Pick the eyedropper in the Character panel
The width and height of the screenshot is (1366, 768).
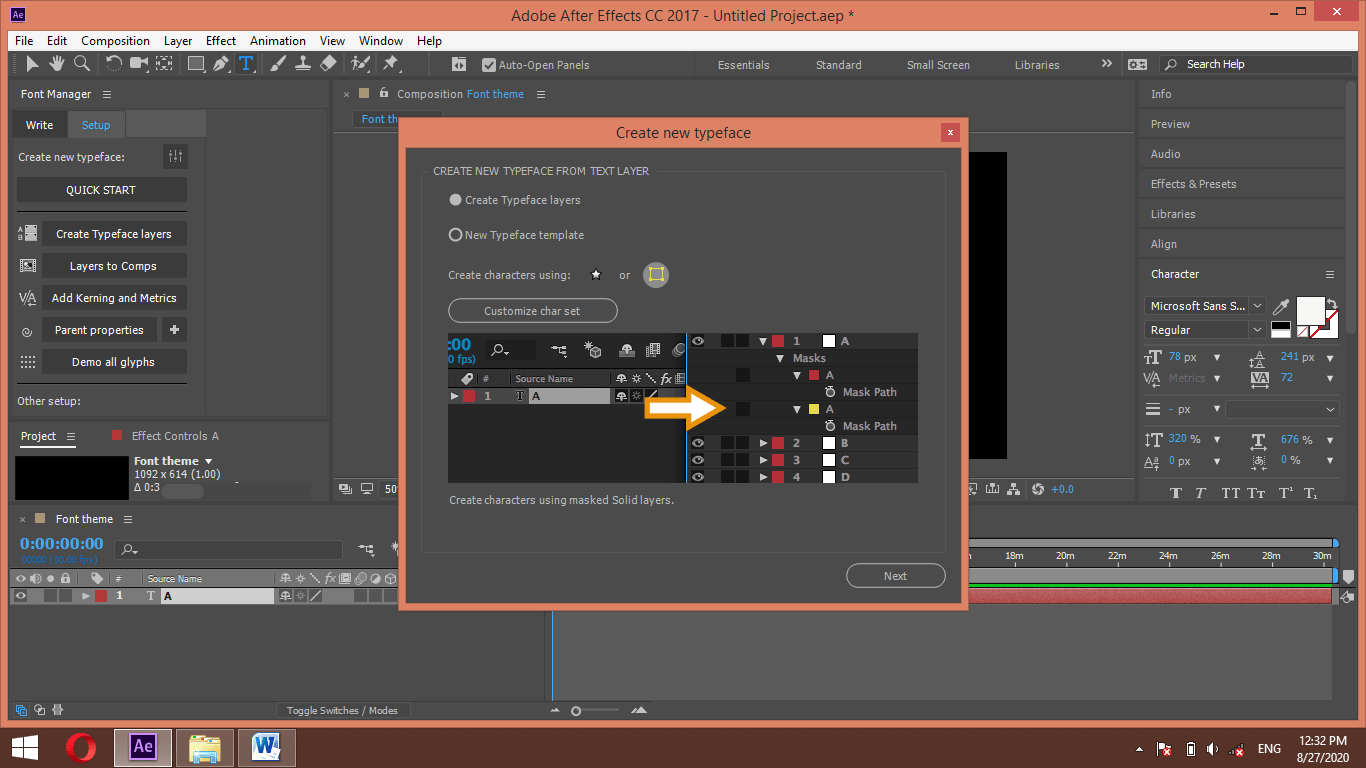(x=1281, y=307)
